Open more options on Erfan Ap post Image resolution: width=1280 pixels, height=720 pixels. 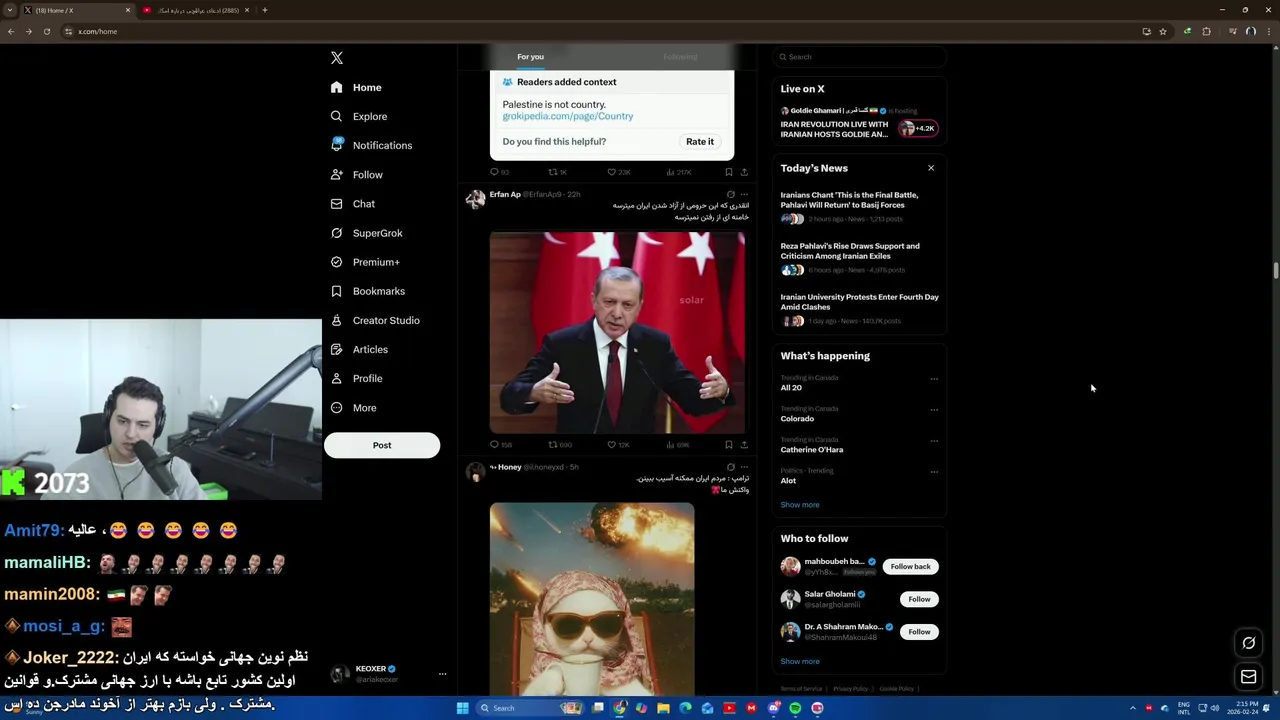tap(744, 194)
